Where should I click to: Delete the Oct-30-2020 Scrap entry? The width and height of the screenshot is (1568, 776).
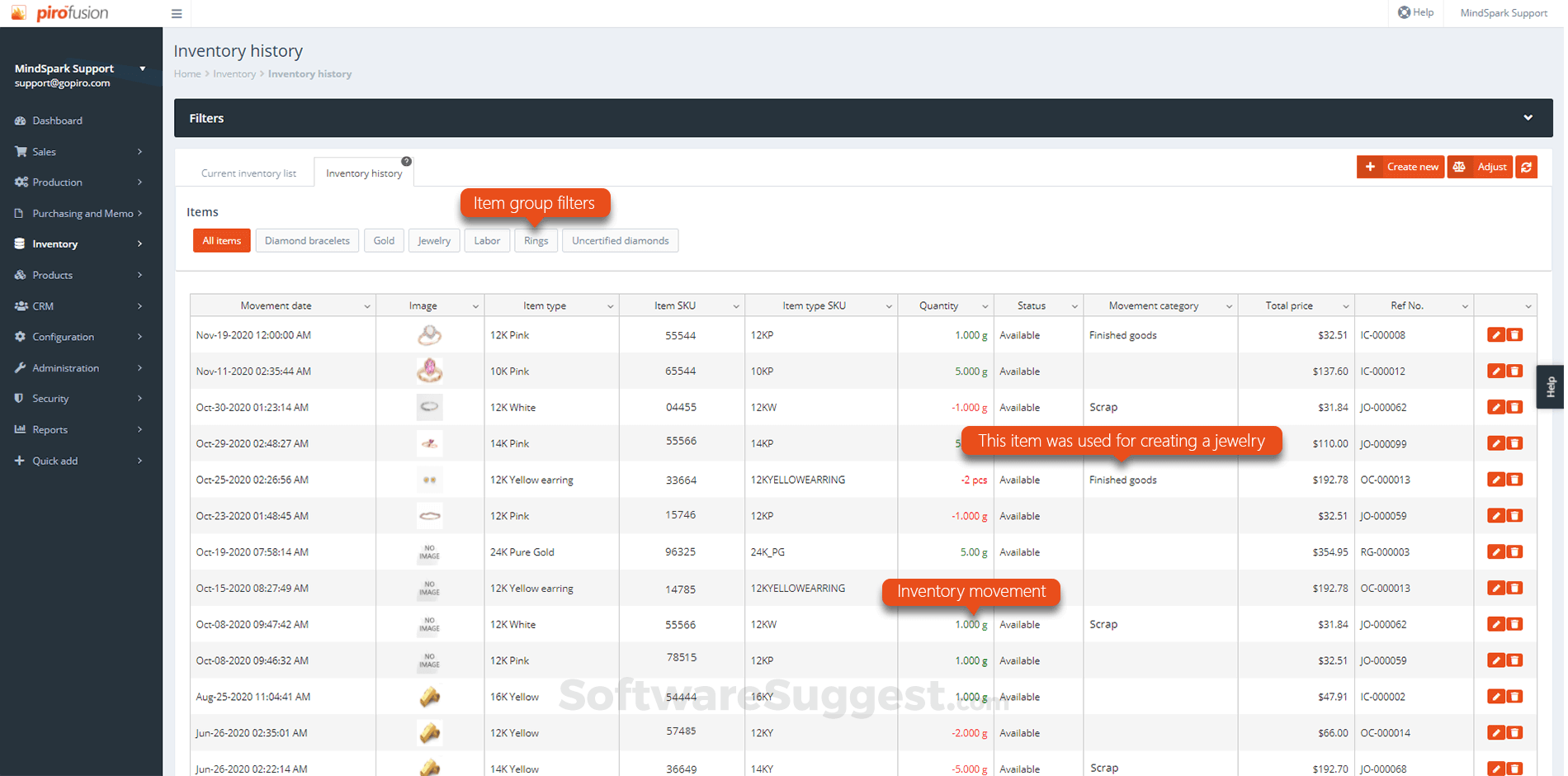point(1515,407)
